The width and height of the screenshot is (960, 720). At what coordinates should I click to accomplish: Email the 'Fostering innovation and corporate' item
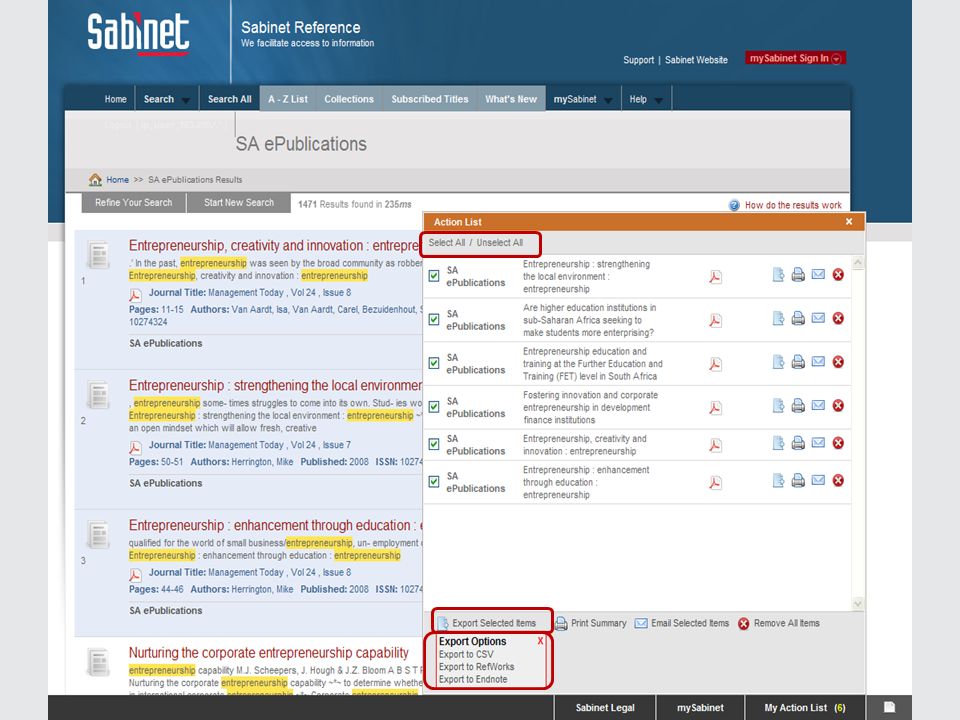[x=818, y=405]
